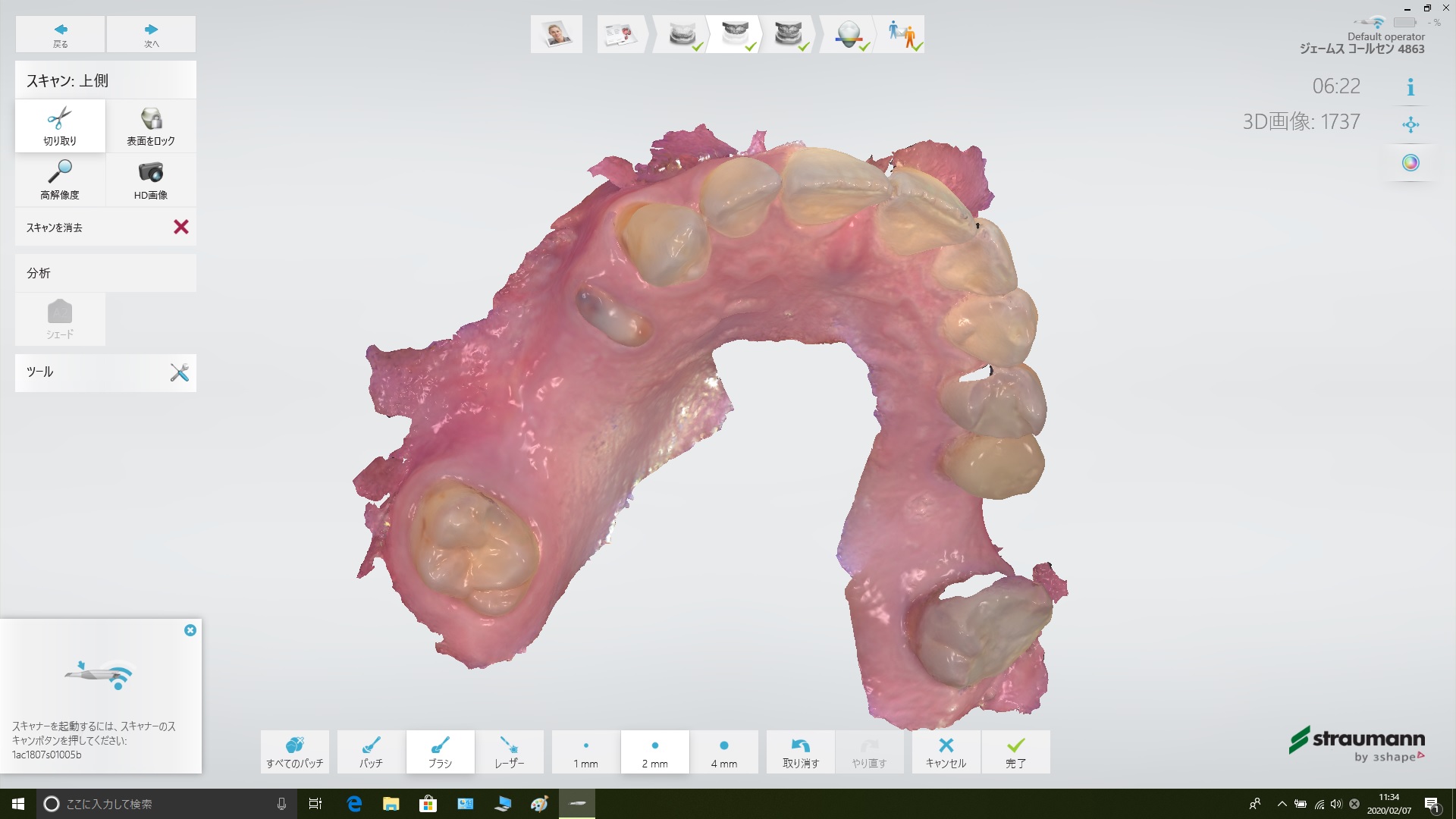Image resolution: width=1456 pixels, height=819 pixels.
Task: Set brush size to 2 mm
Action: [654, 752]
